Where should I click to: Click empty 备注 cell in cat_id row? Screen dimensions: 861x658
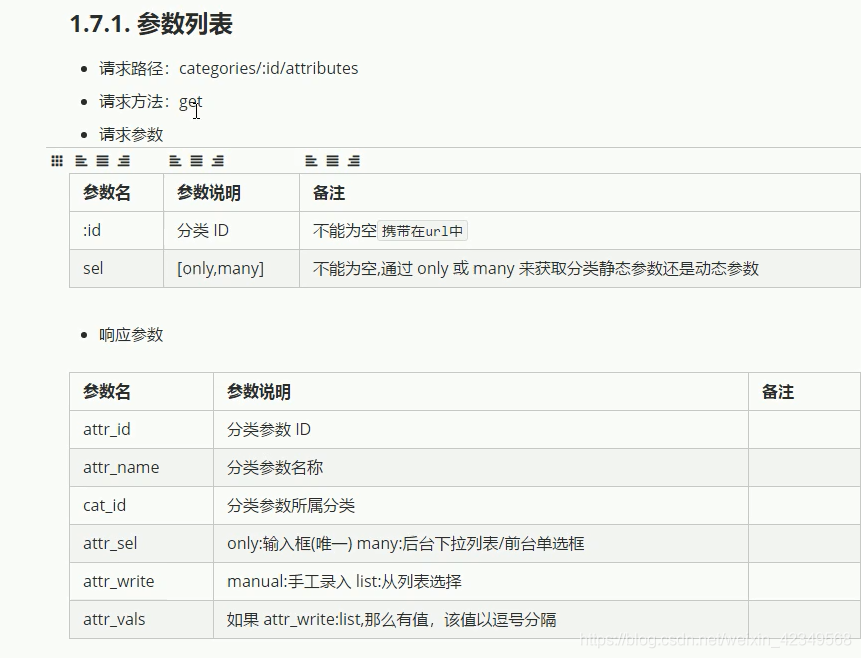pos(804,505)
